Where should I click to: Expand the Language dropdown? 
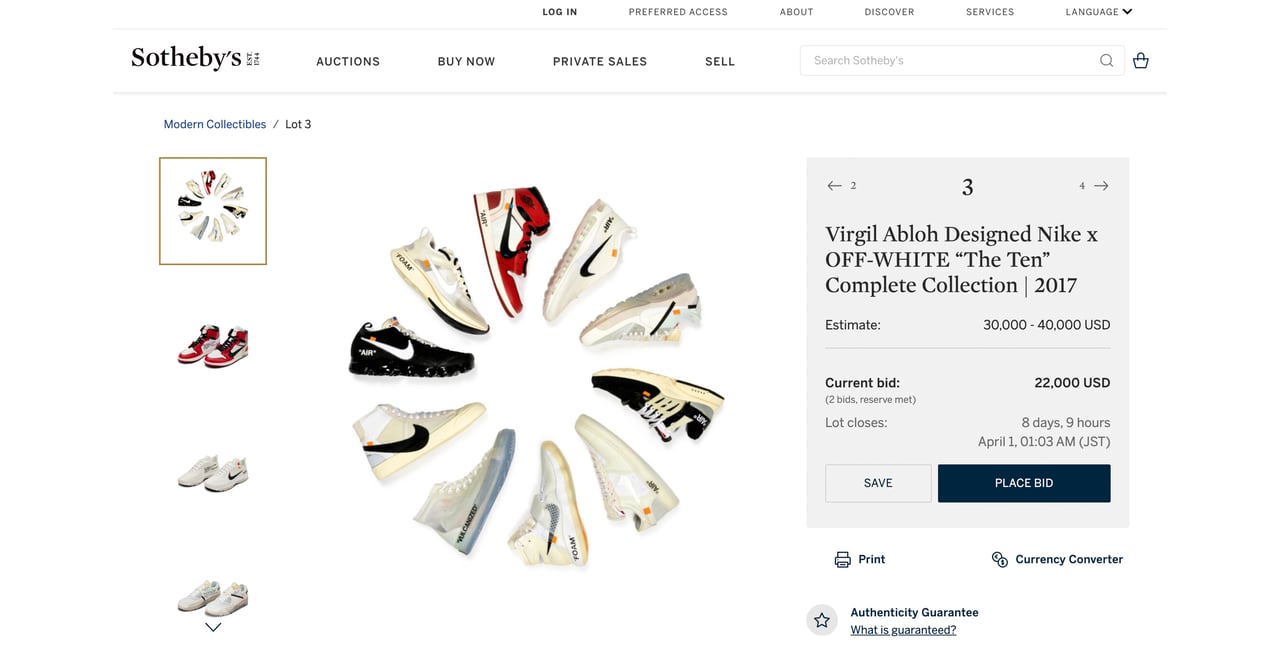1099,12
